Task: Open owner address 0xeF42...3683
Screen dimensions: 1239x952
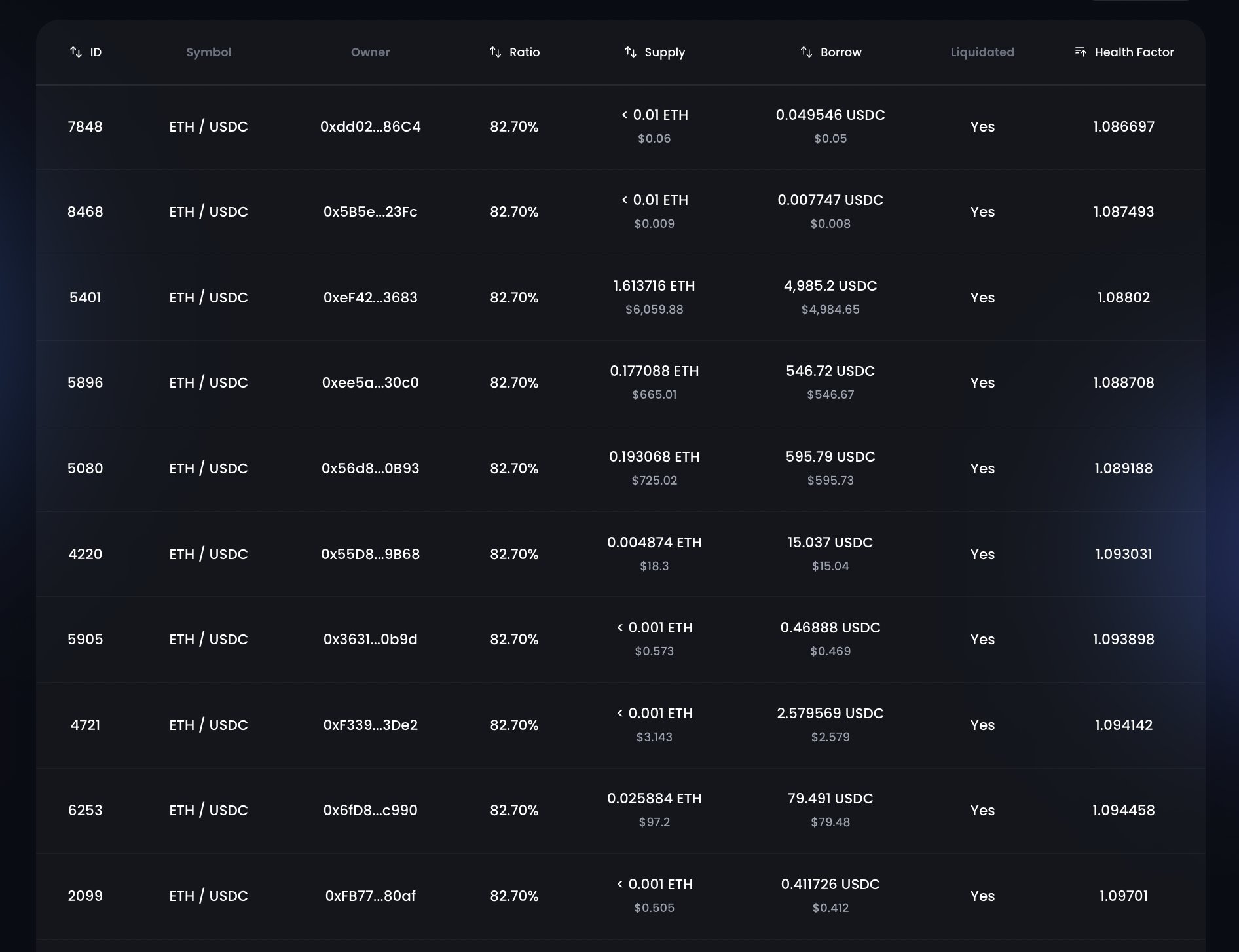Action: click(370, 298)
